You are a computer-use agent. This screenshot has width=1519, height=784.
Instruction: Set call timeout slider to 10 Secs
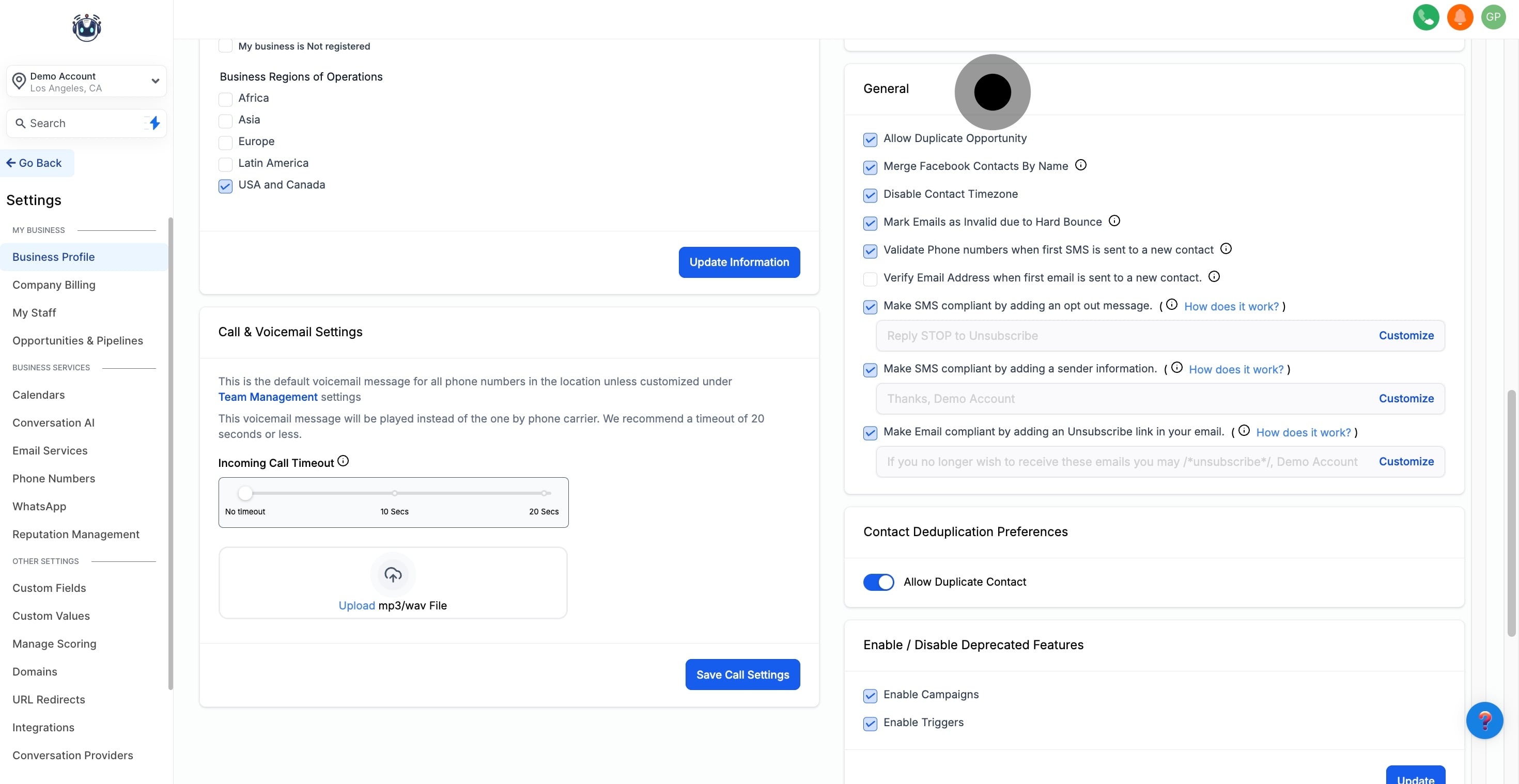[x=395, y=493]
